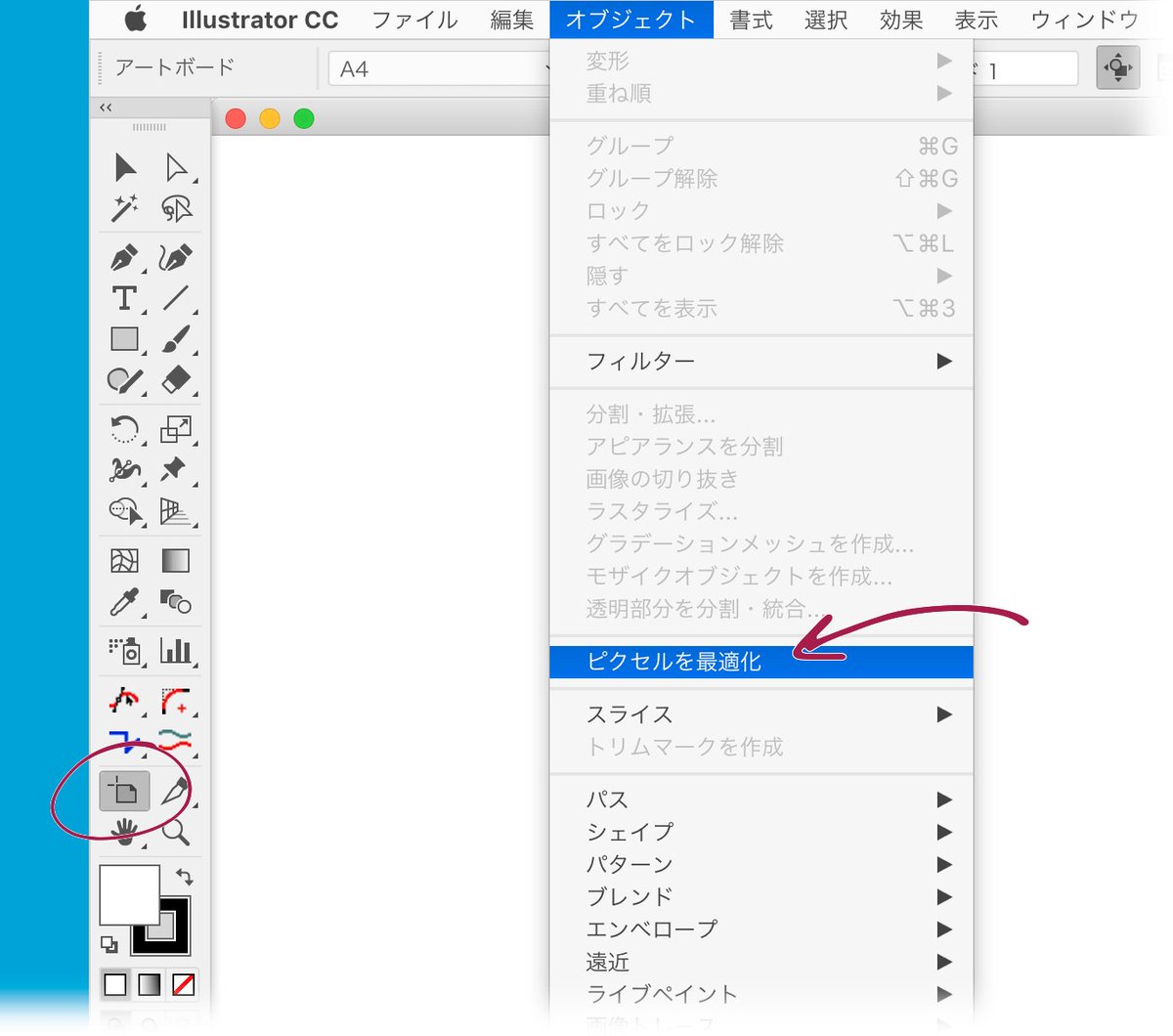Expand the スライス submenu arrow
Viewport: 1173px width, 1036px height.
[x=944, y=714]
